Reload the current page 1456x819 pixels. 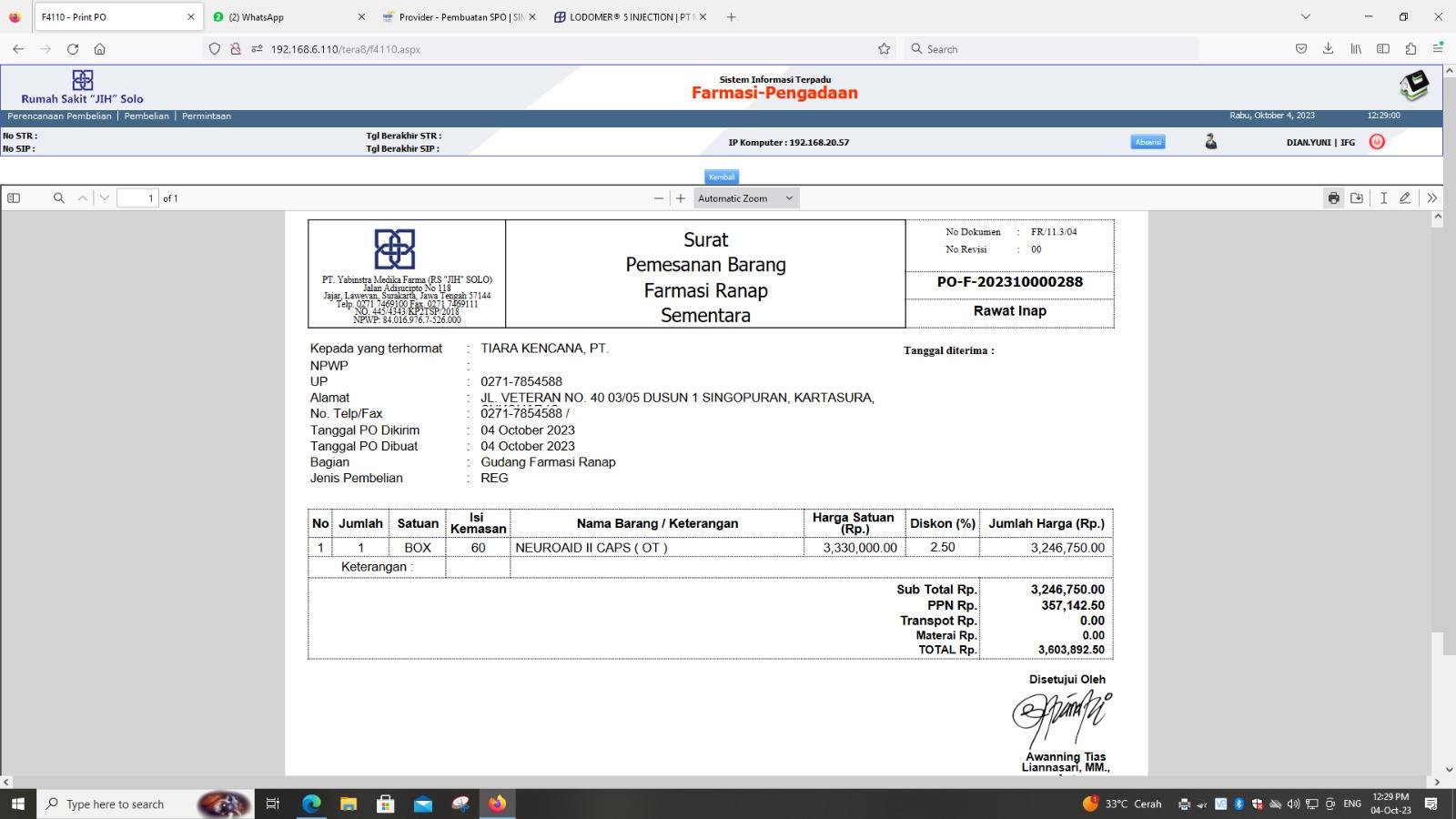[x=73, y=49]
